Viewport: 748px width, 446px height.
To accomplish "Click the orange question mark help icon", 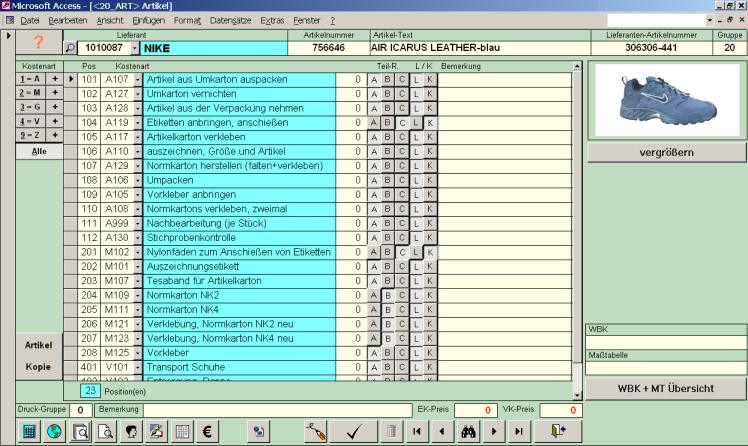I will pos(39,41).
